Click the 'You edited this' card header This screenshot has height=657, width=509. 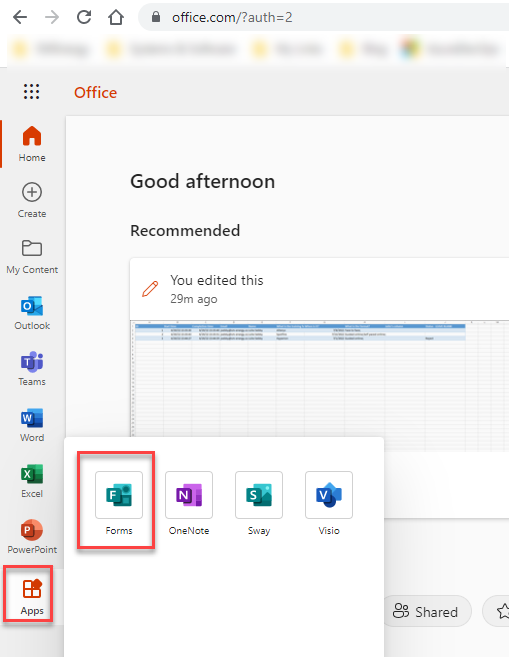(217, 280)
